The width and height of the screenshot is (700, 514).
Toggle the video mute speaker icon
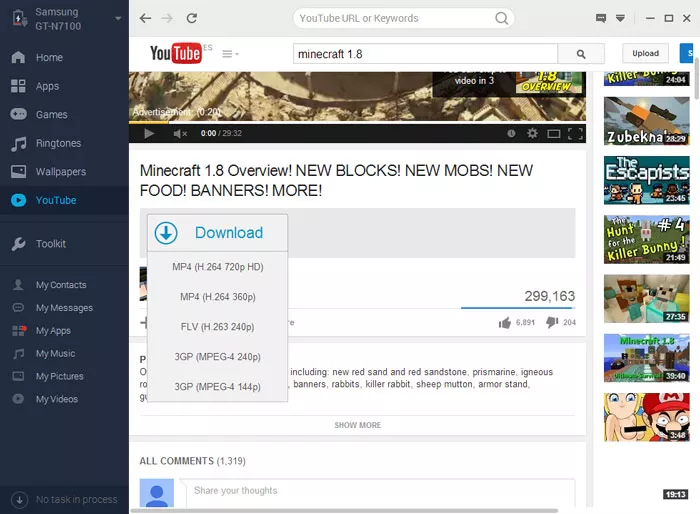pyautogui.click(x=180, y=134)
